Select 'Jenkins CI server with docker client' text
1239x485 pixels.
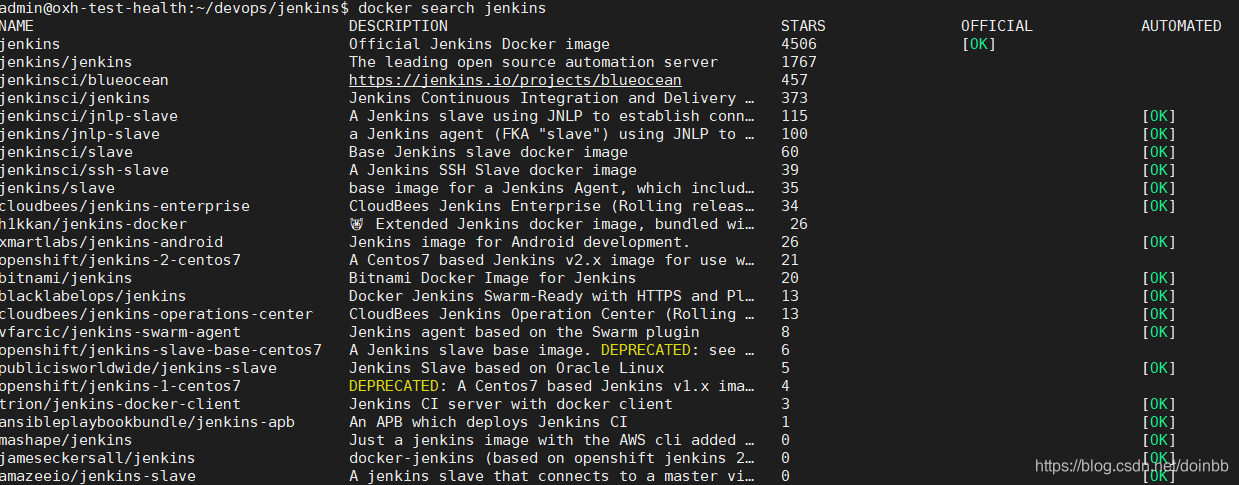(x=511, y=404)
